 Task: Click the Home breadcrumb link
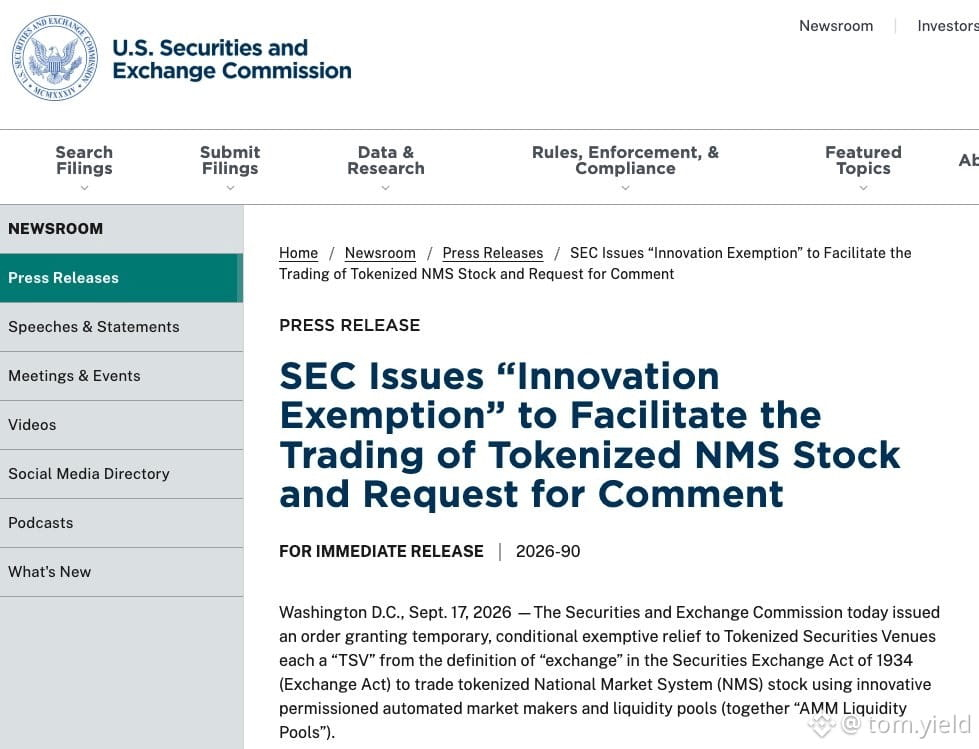tap(298, 253)
